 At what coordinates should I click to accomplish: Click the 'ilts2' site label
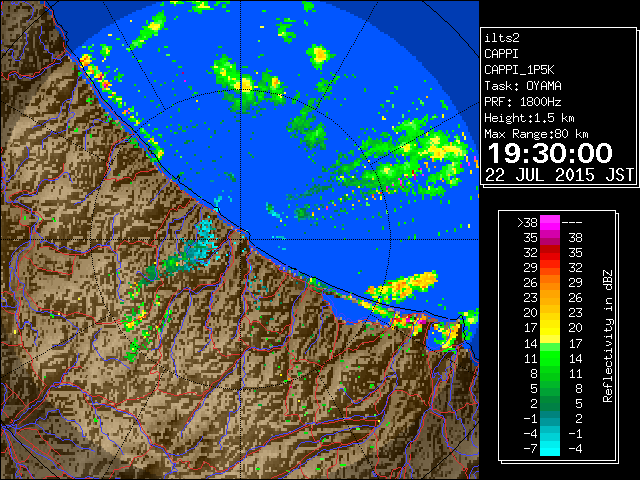pyautogui.click(x=502, y=38)
